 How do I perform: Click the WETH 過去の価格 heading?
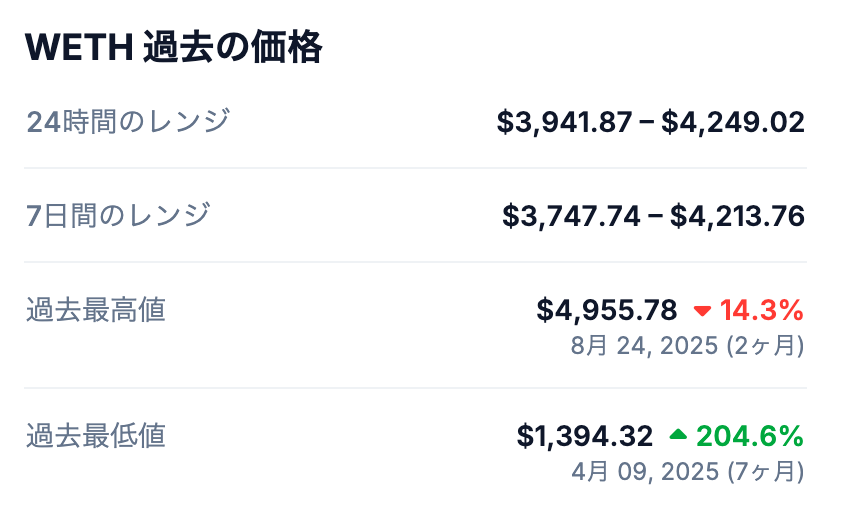coord(173,47)
